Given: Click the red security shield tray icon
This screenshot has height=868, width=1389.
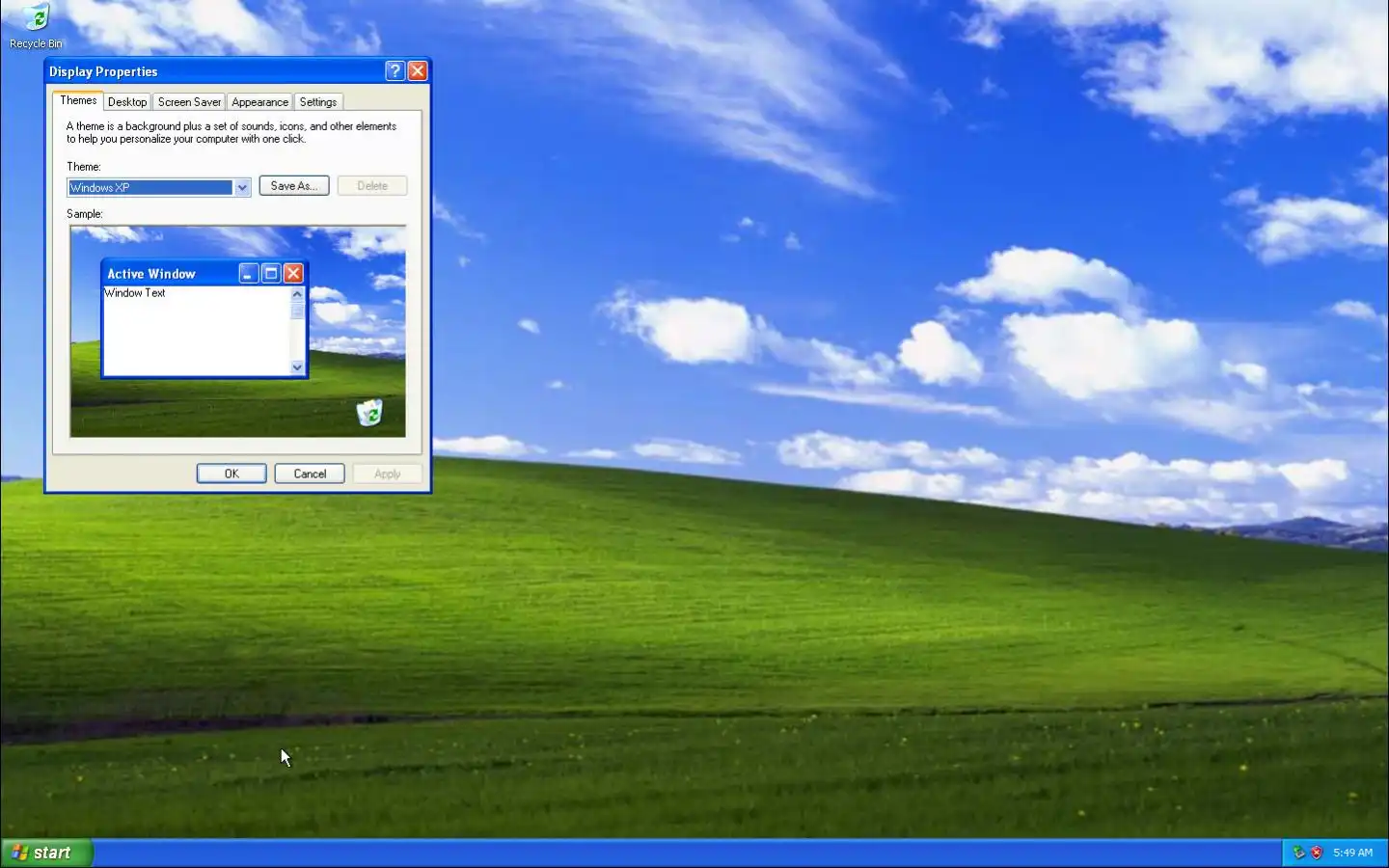Looking at the screenshot, I should point(1316,853).
